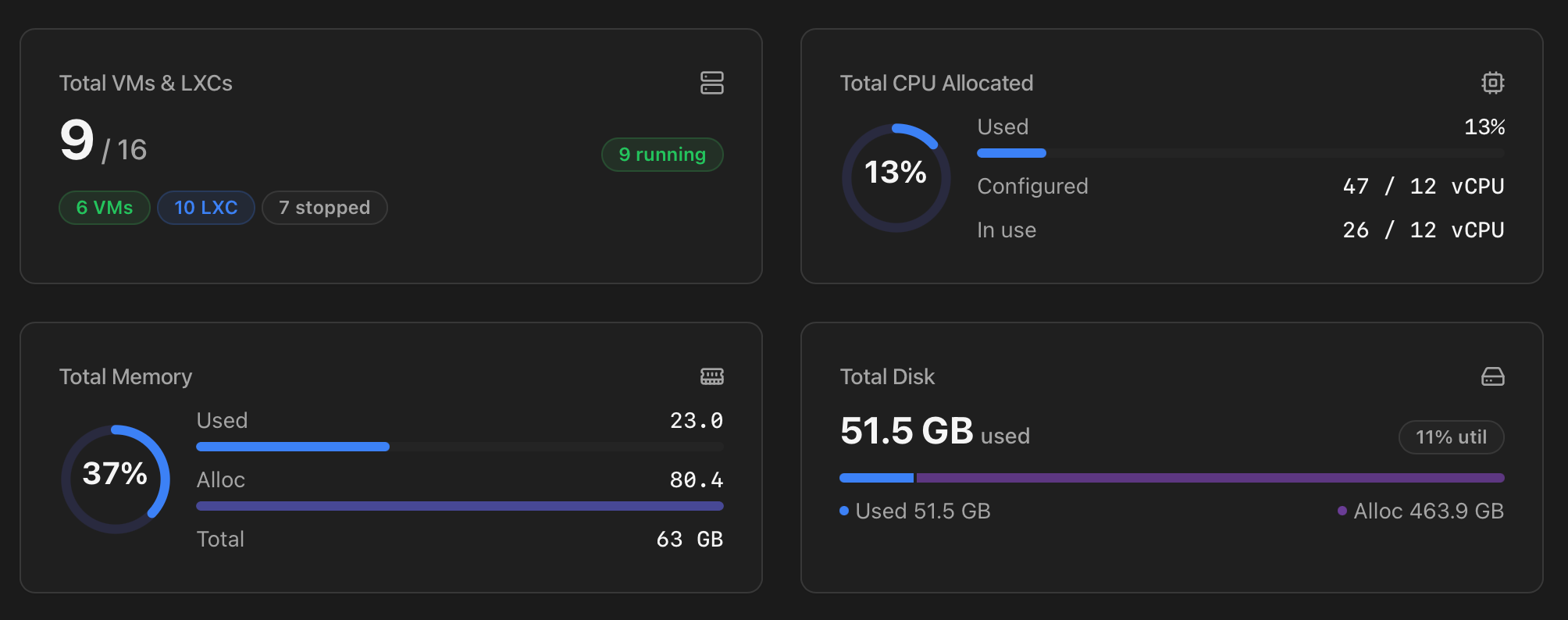Screen dimensions: 1568x620
Task: Click the 11% util badge
Action: pos(1451,437)
